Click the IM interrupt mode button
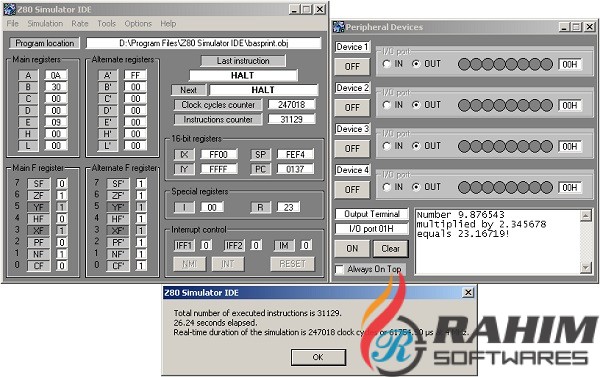 (x=284, y=245)
